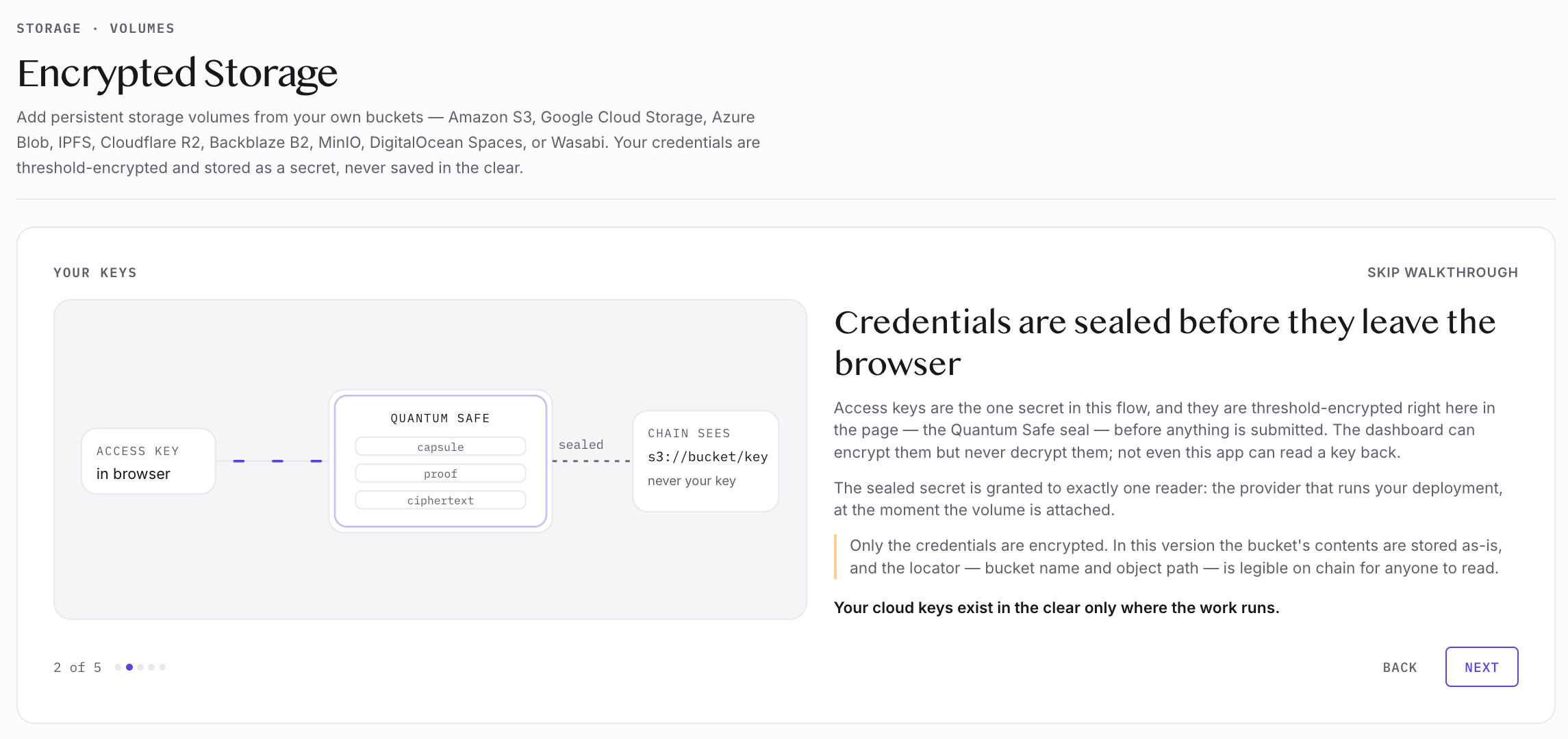Select the fourth pagination dot

[151, 667]
